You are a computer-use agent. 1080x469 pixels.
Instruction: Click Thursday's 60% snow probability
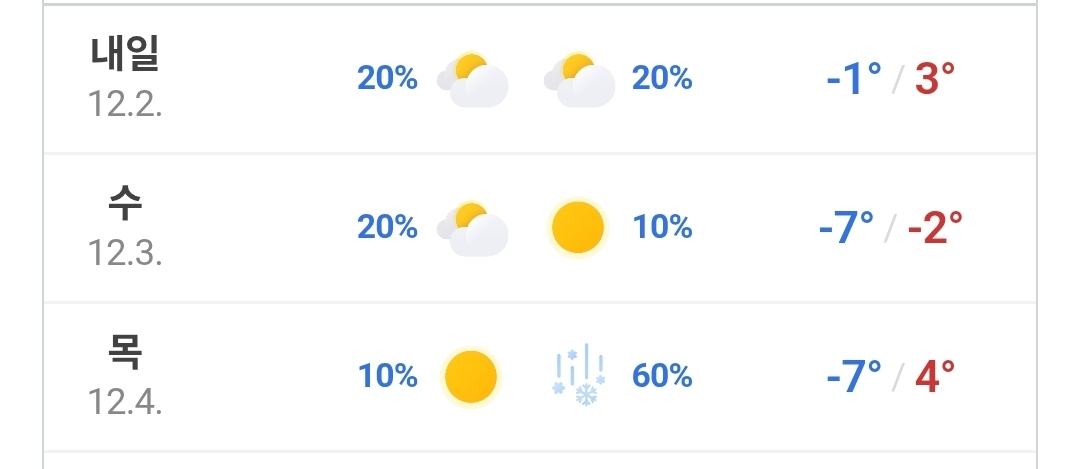(x=662, y=376)
